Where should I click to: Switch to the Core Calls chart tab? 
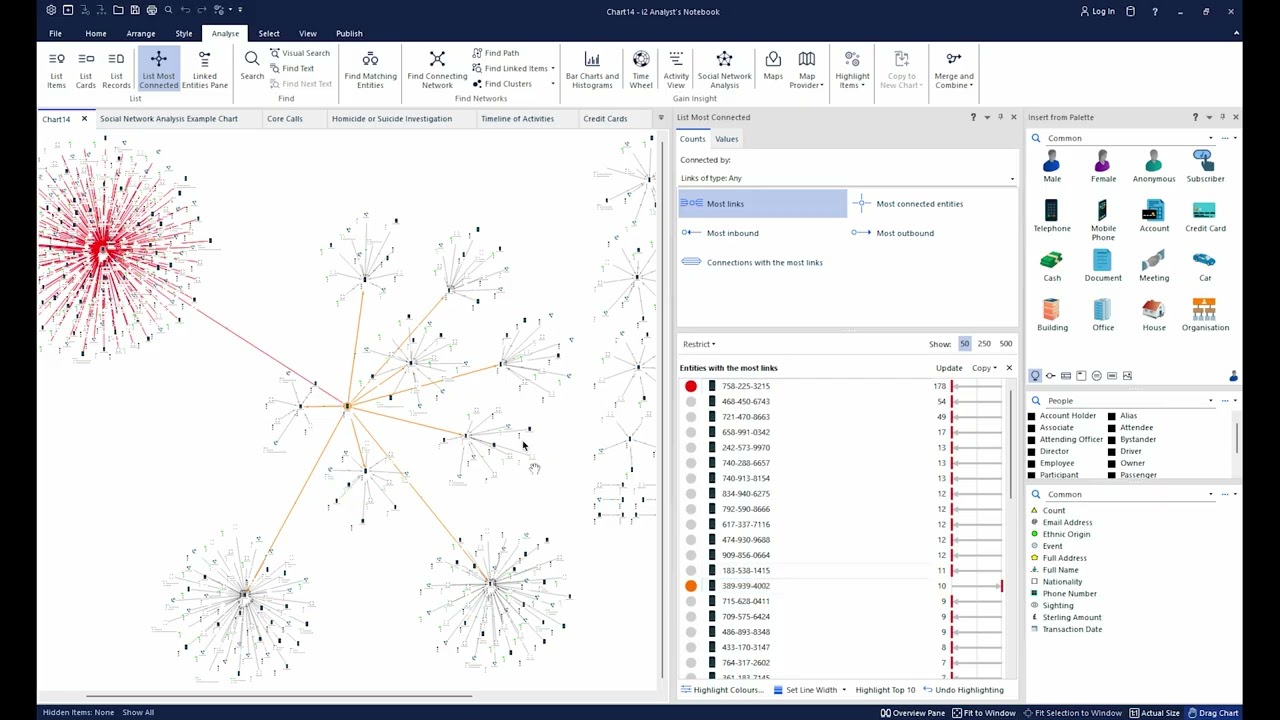tap(285, 119)
